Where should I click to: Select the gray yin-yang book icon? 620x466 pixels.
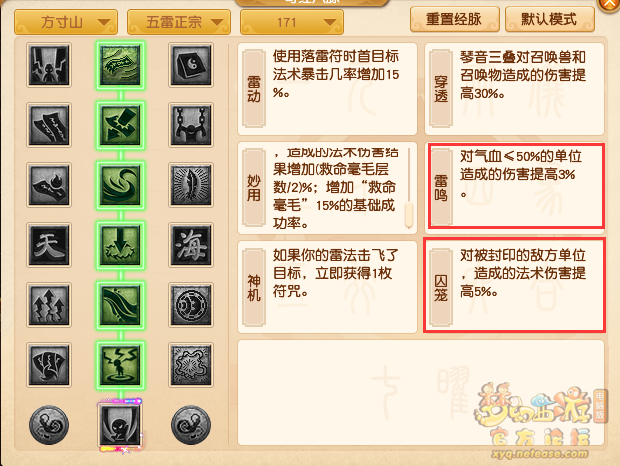pyautogui.click(x=191, y=65)
